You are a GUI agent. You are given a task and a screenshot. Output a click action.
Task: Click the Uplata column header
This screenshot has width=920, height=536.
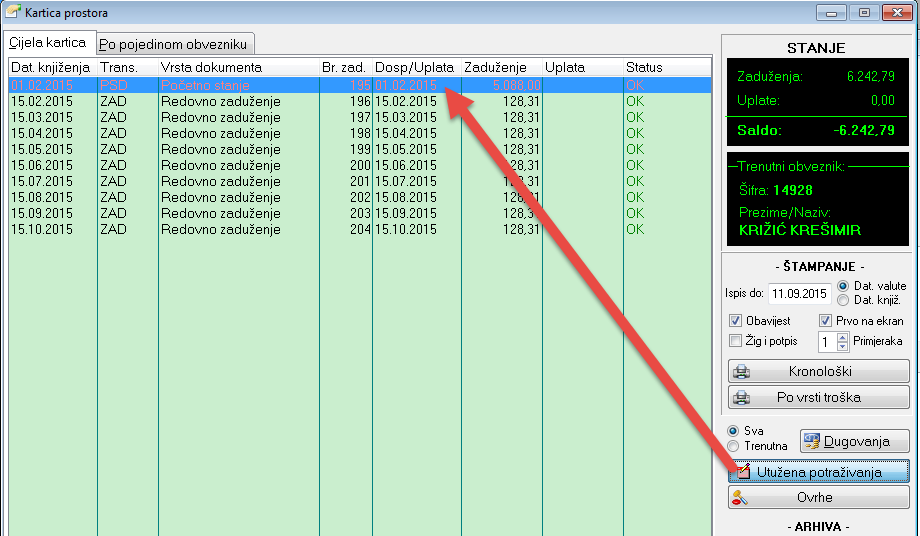(x=583, y=67)
